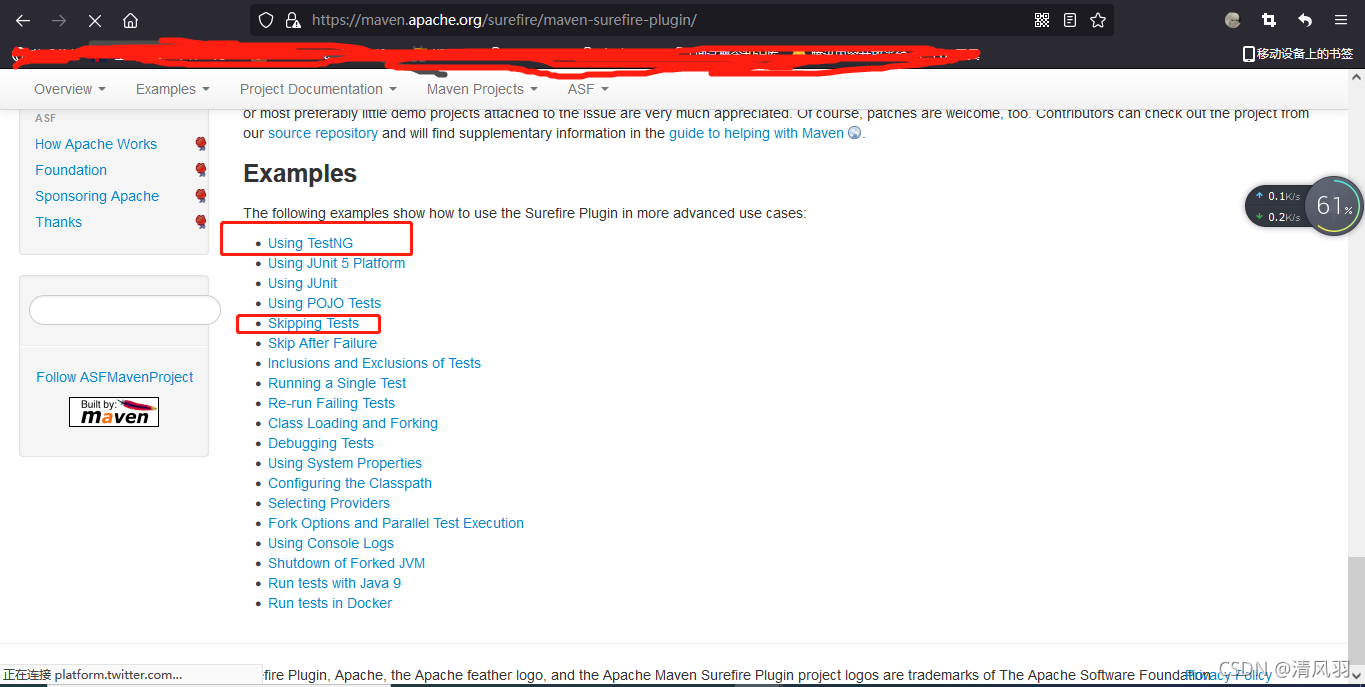Open the mobile bookmarks folder 移动设备上的书签

(x=1298, y=54)
